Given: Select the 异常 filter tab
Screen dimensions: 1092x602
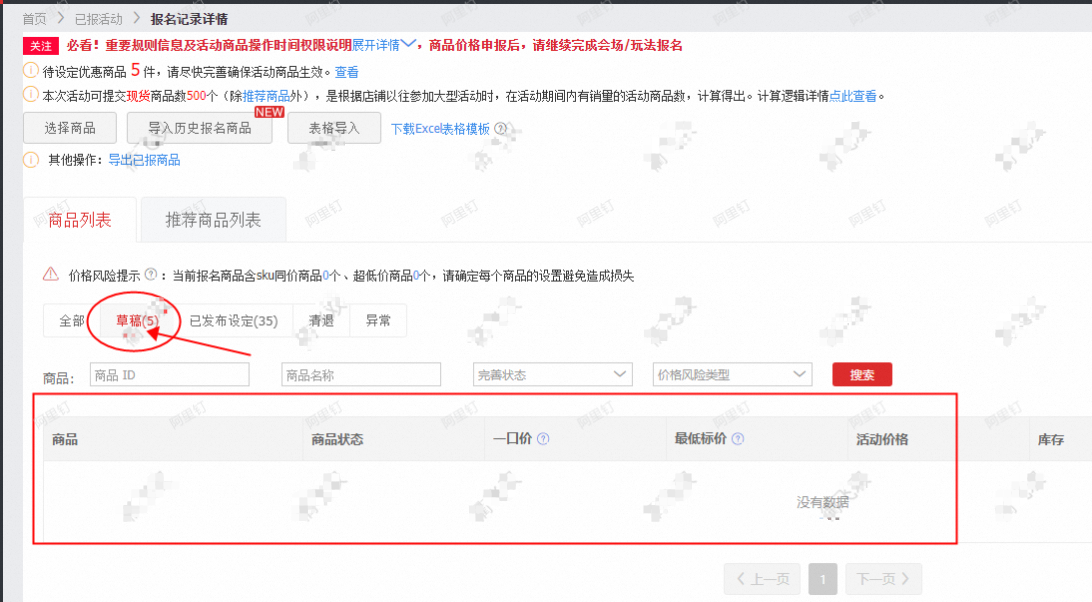Looking at the screenshot, I should [x=378, y=321].
